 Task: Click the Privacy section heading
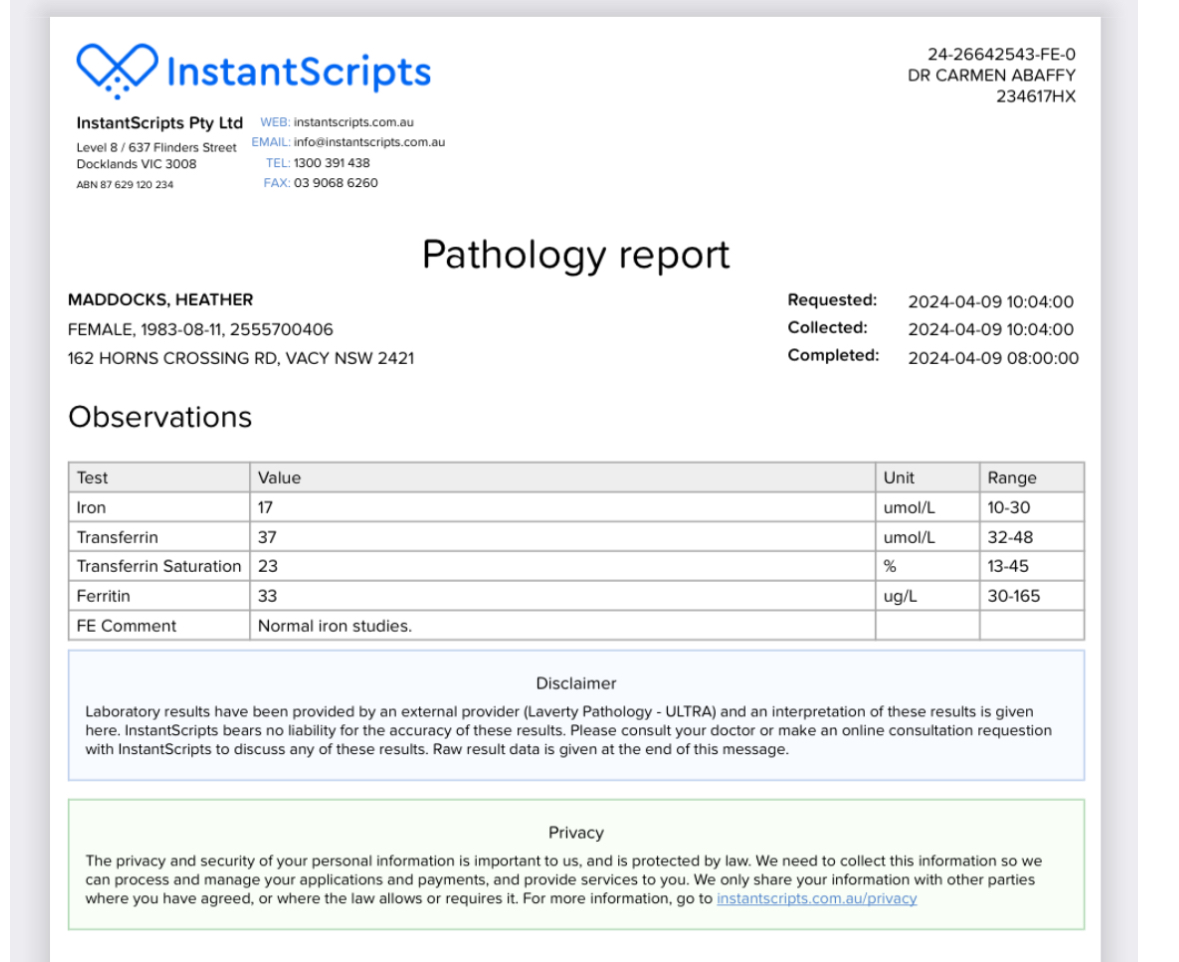tap(576, 833)
